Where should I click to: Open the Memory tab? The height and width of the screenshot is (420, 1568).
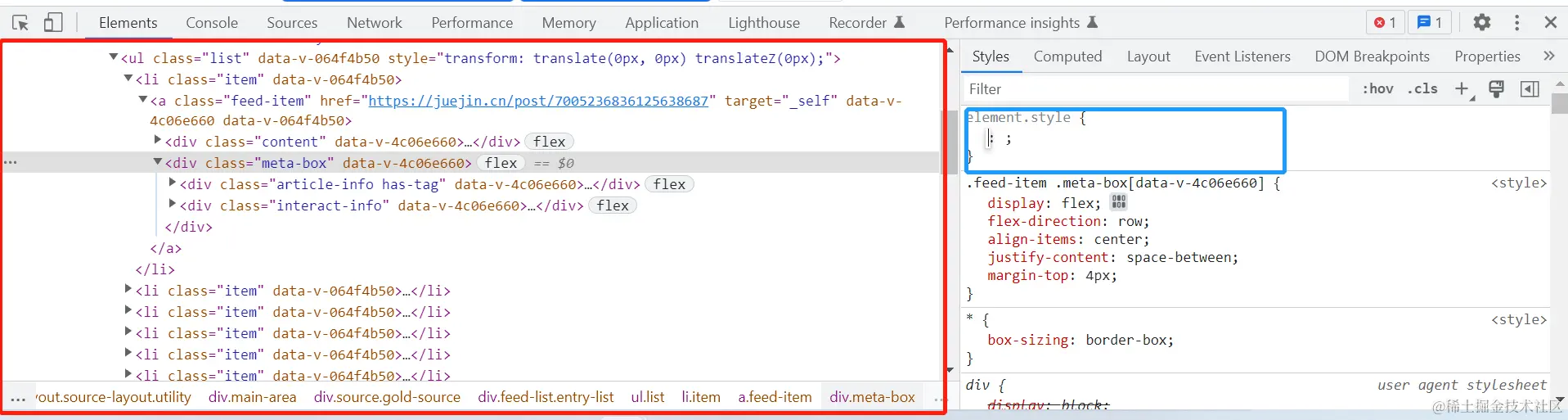click(x=568, y=23)
